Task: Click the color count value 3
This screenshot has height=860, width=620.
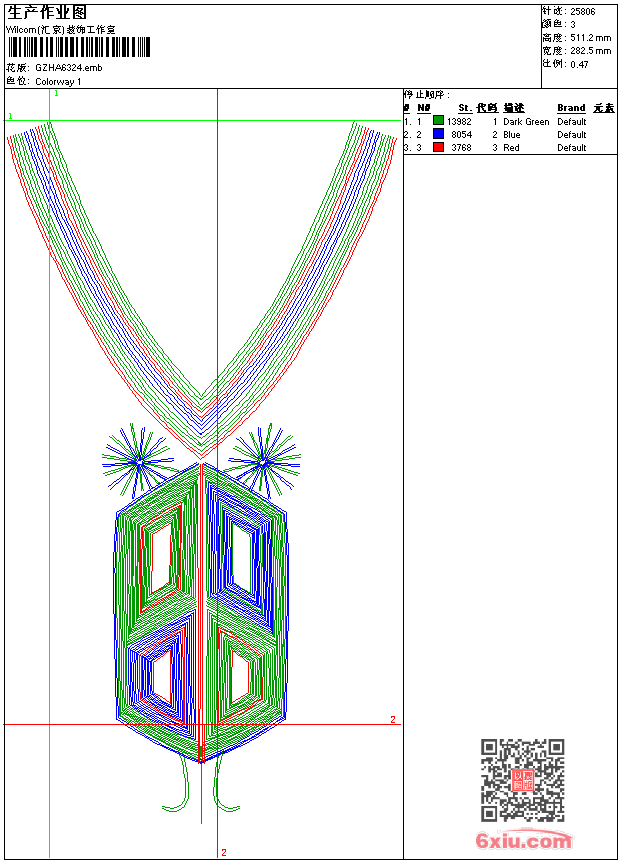Action: click(573, 25)
